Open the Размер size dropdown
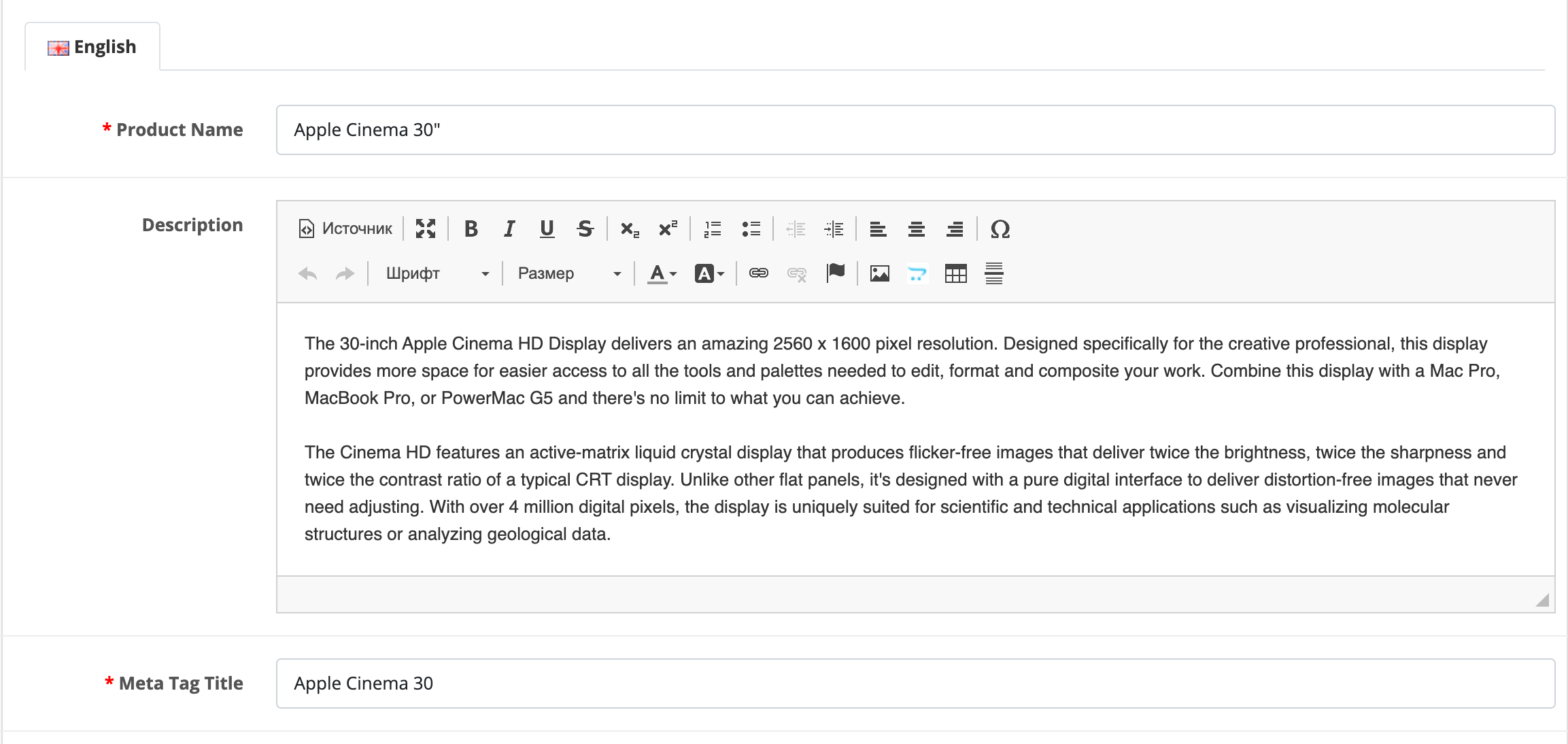 pyautogui.click(x=568, y=273)
